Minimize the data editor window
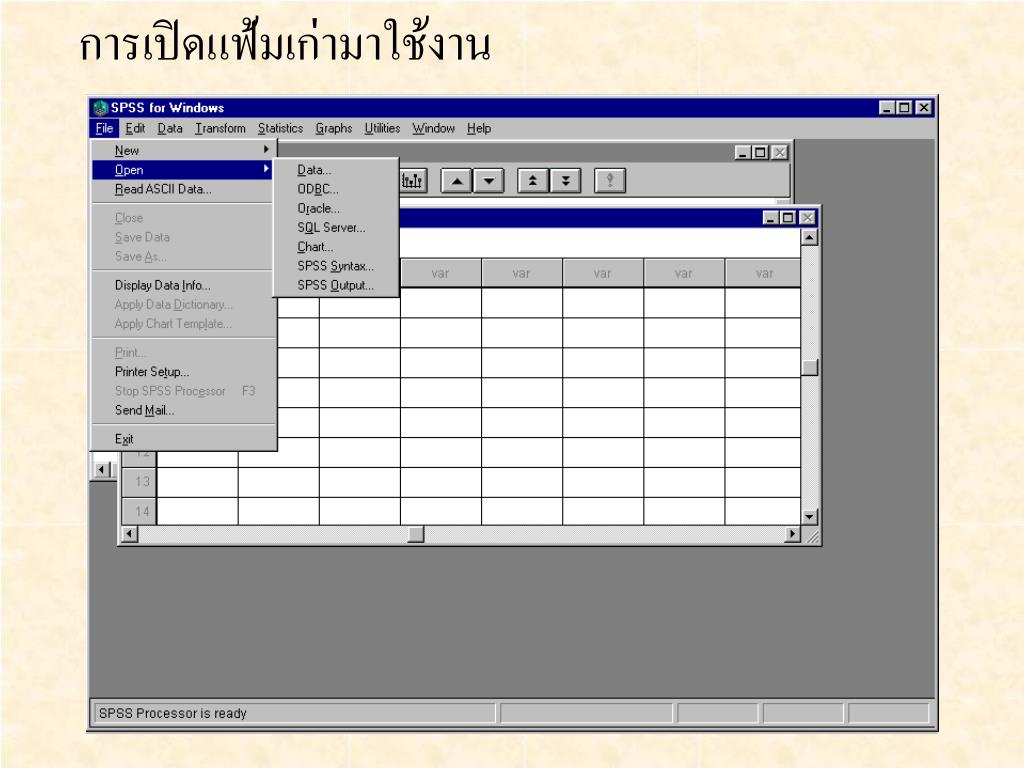The width and height of the screenshot is (1024, 768). pyautogui.click(x=771, y=217)
